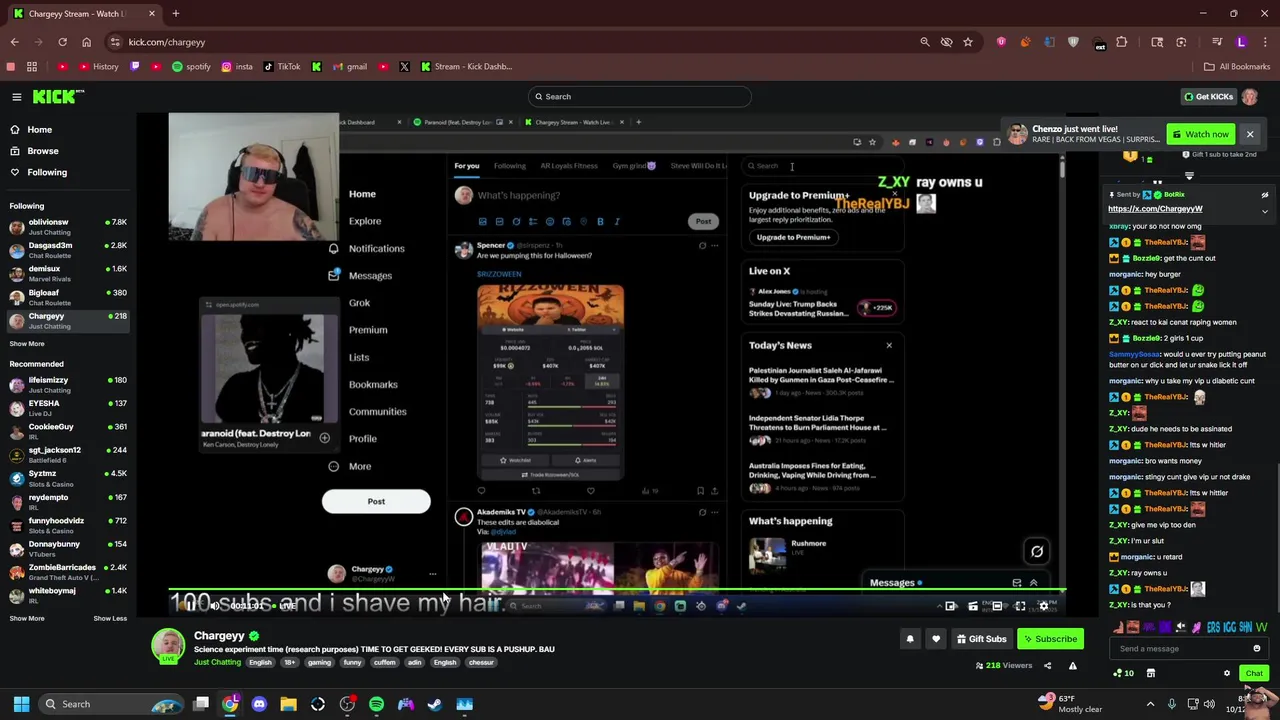Open the emoji picker in chat
The width and height of the screenshot is (1280, 720).
(x=1257, y=649)
